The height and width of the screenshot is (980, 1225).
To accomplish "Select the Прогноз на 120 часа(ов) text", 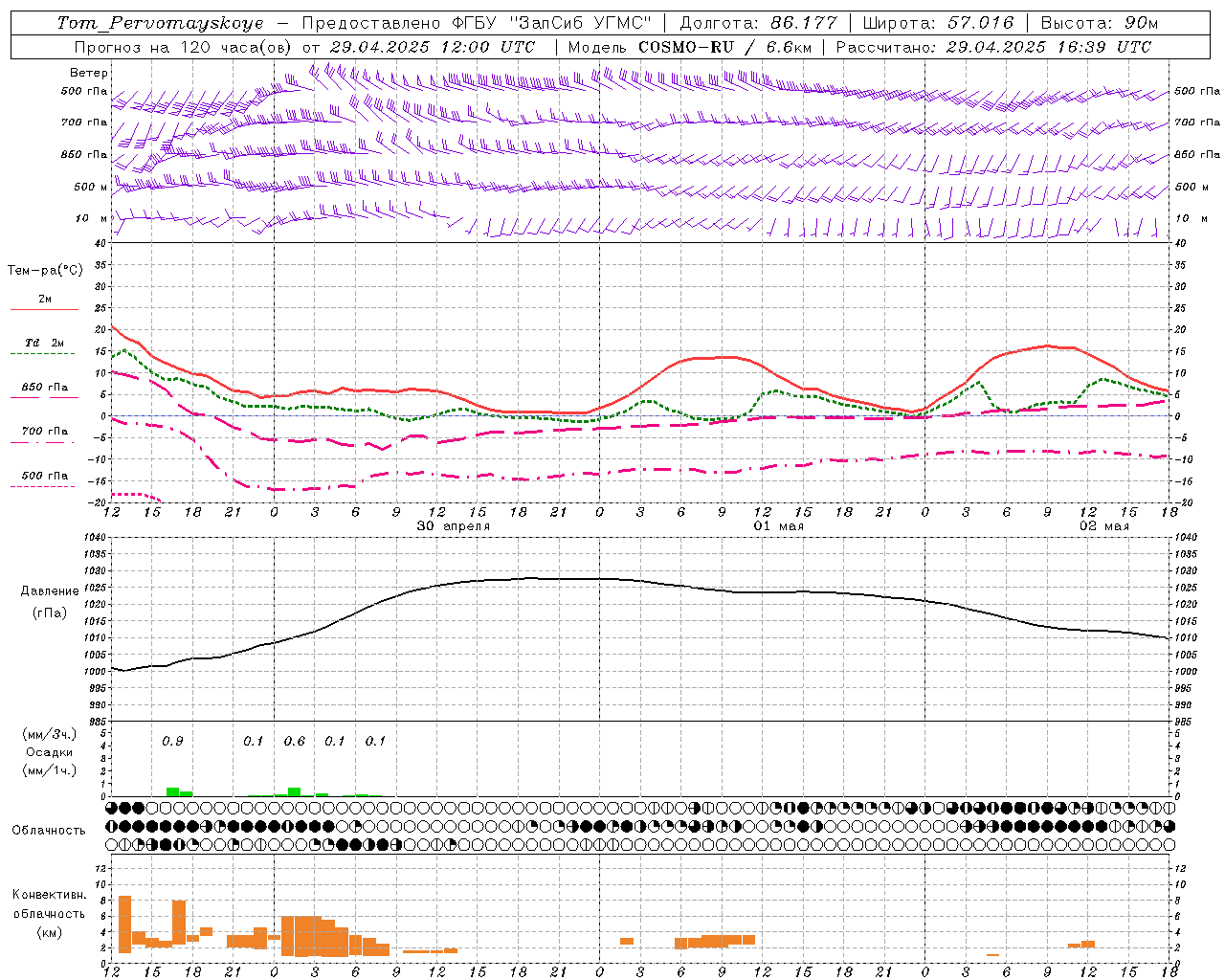I will tap(184, 47).
